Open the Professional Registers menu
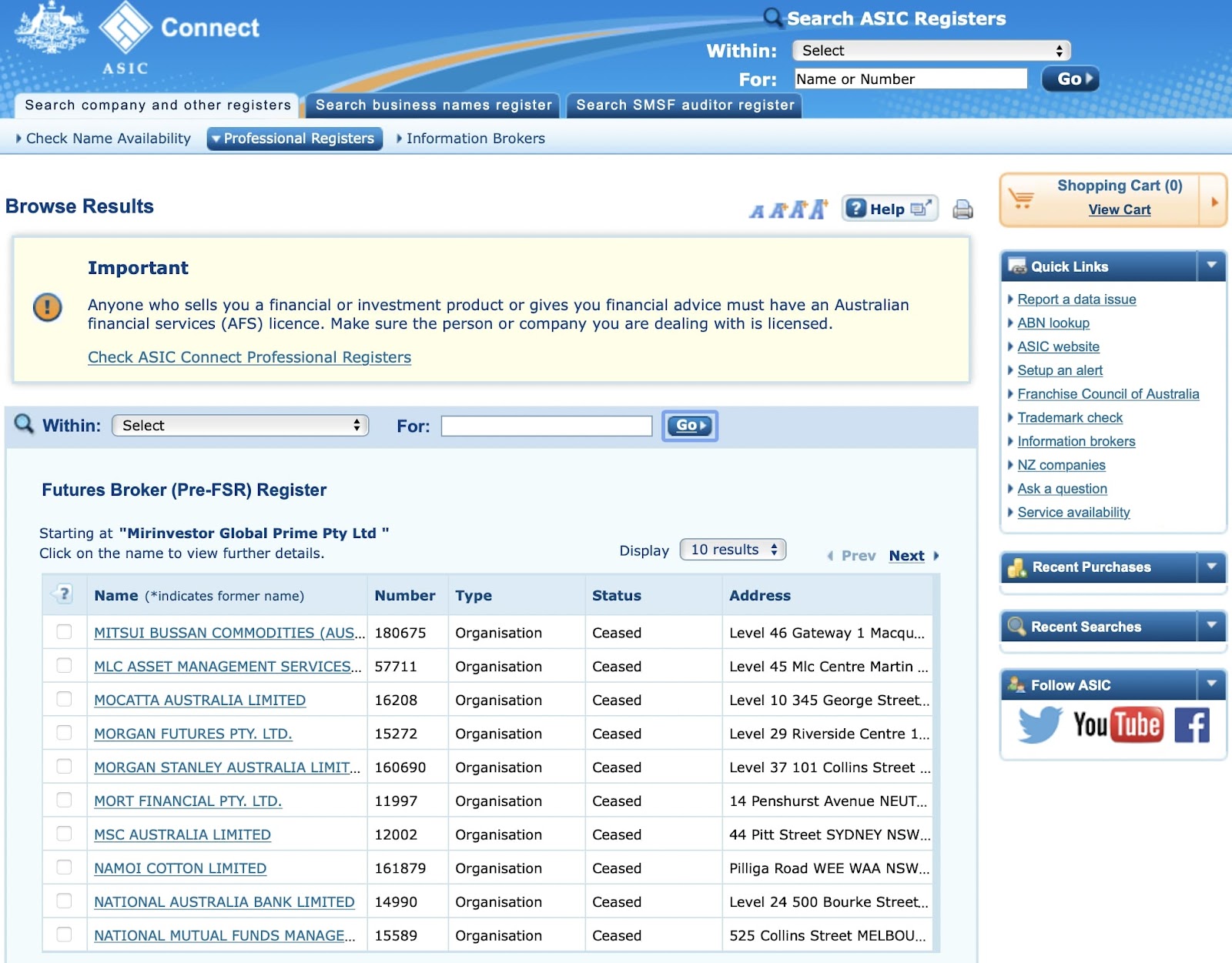1232x963 pixels. [295, 139]
